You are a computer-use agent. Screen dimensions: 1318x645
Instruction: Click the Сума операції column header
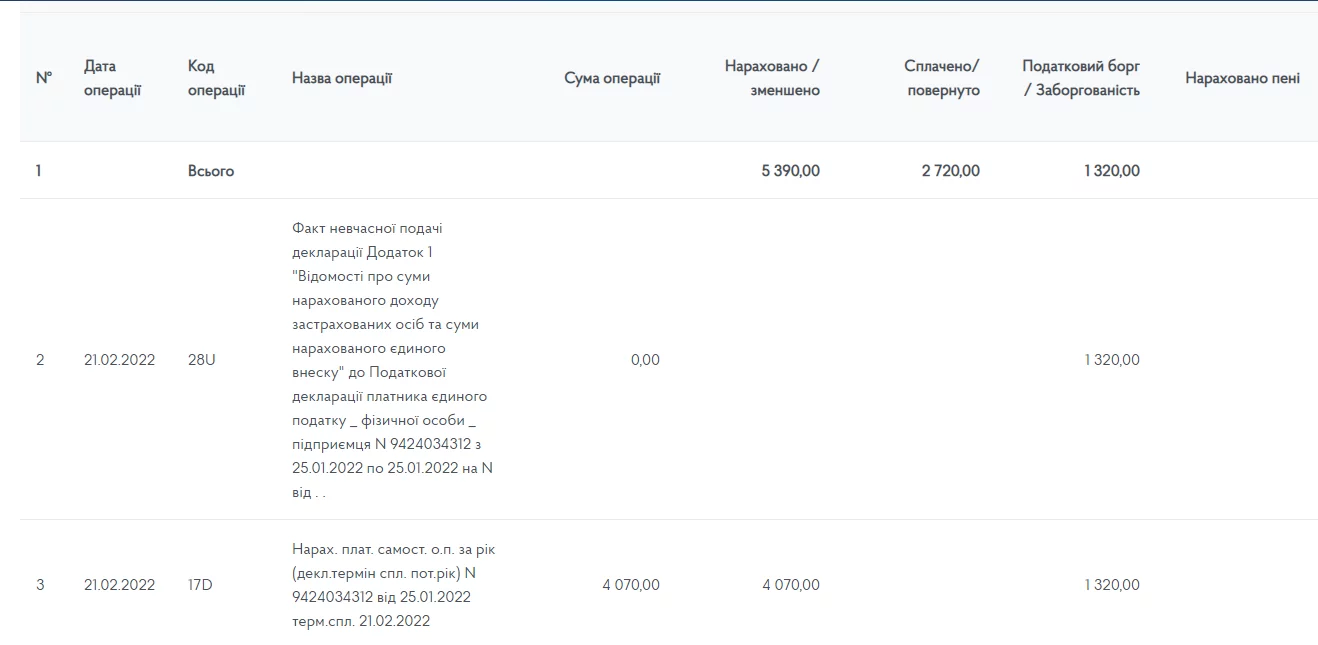click(x=612, y=78)
